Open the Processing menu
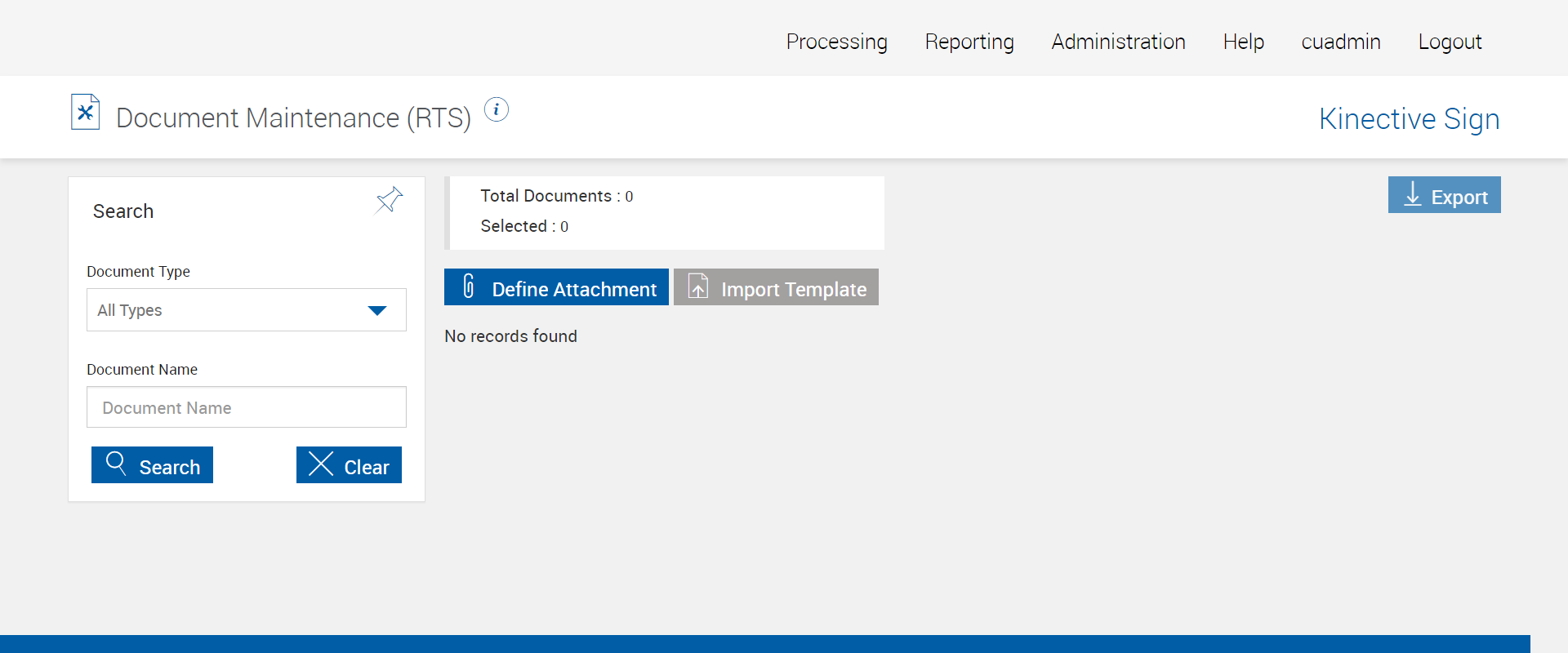The width and height of the screenshot is (1568, 653). click(x=836, y=42)
